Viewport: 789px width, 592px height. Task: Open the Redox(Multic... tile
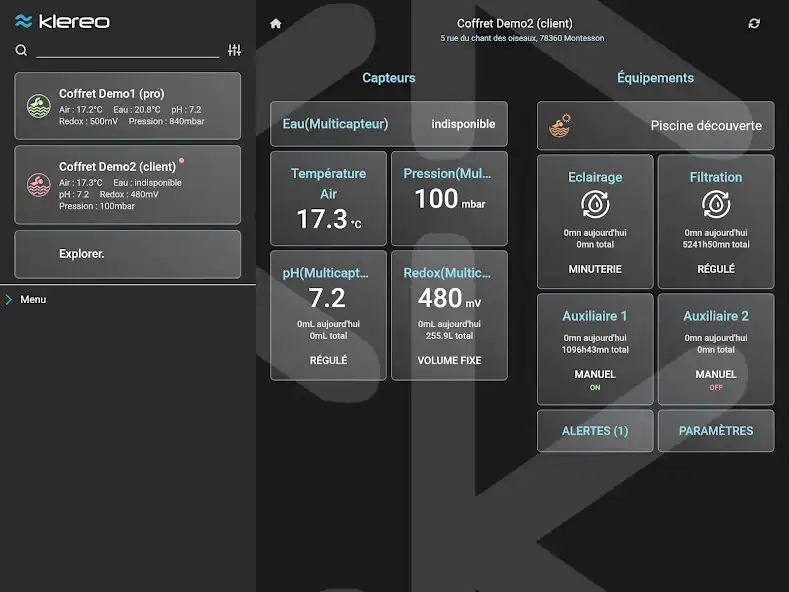coord(449,315)
